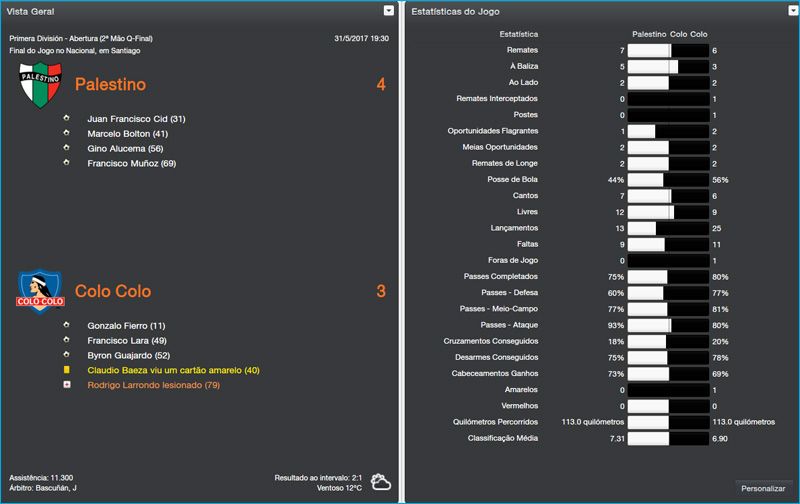The width and height of the screenshot is (800, 504).
Task: Click the Palestino club crest
Action: coord(41,85)
